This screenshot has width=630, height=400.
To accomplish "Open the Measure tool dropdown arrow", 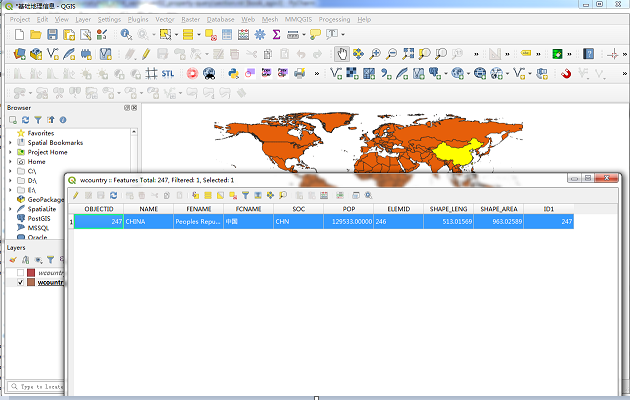I will click(x=304, y=35).
